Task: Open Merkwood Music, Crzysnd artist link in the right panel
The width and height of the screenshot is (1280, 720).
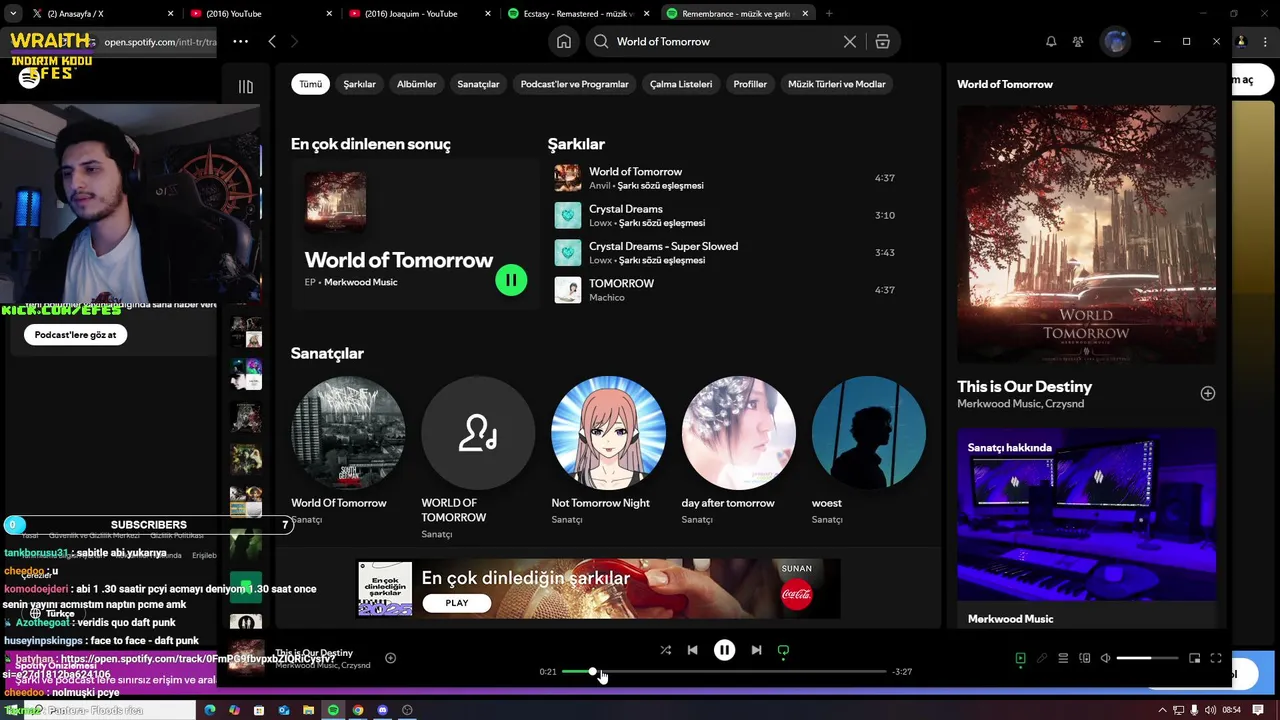Action: 1020,404
